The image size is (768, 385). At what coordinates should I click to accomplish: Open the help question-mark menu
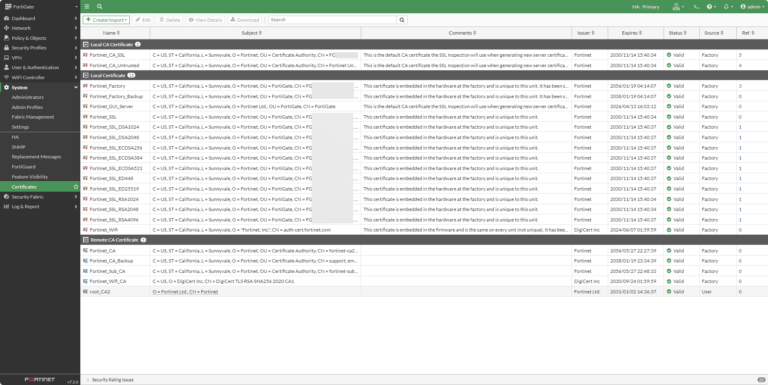click(711, 6)
